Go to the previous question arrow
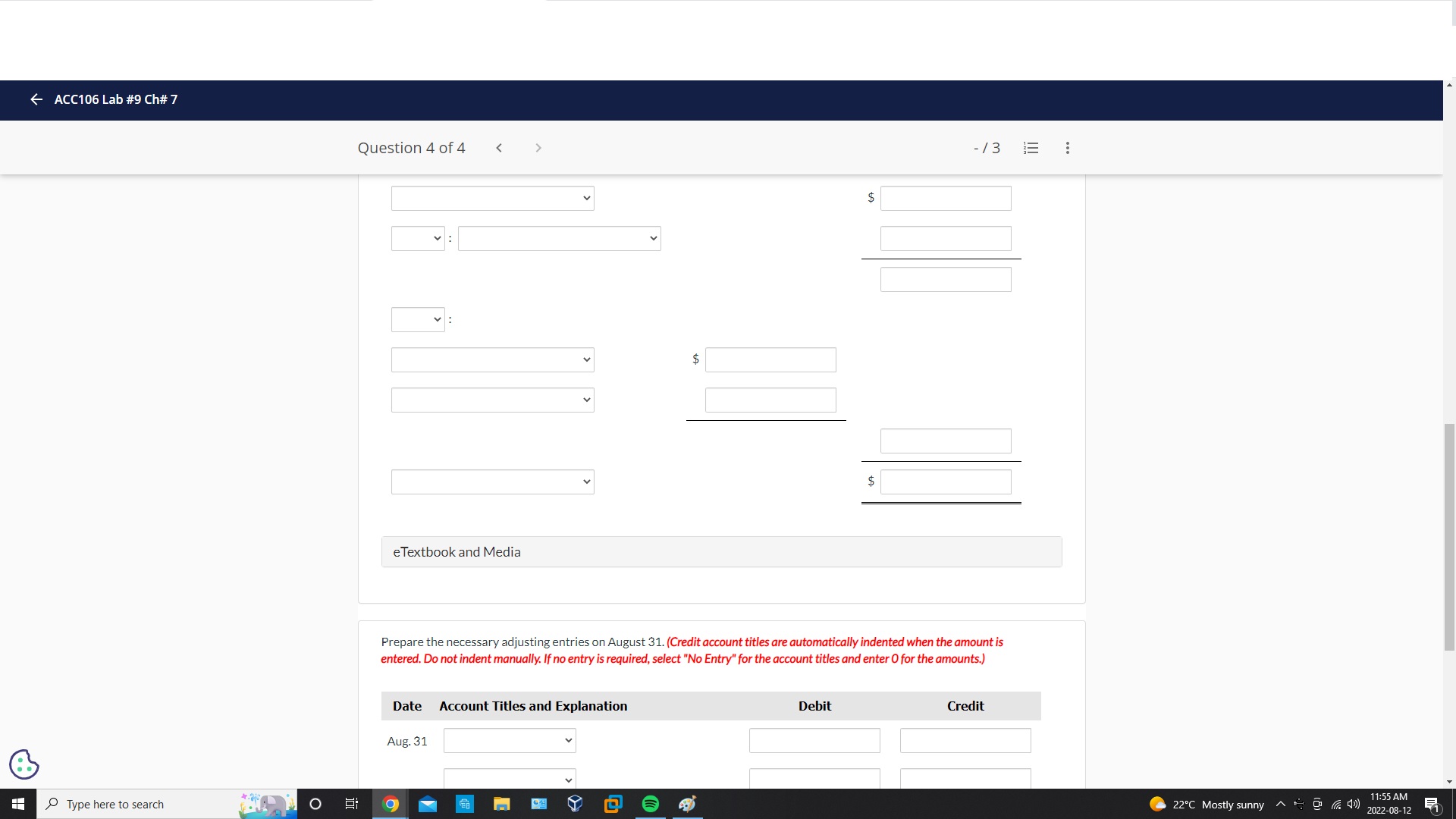 (x=499, y=148)
